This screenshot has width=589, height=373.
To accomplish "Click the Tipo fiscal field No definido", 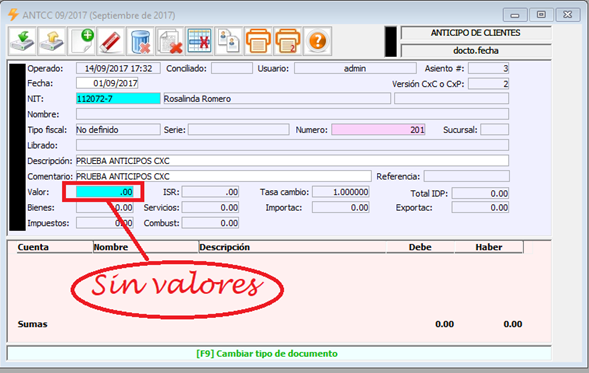I will 118,130.
